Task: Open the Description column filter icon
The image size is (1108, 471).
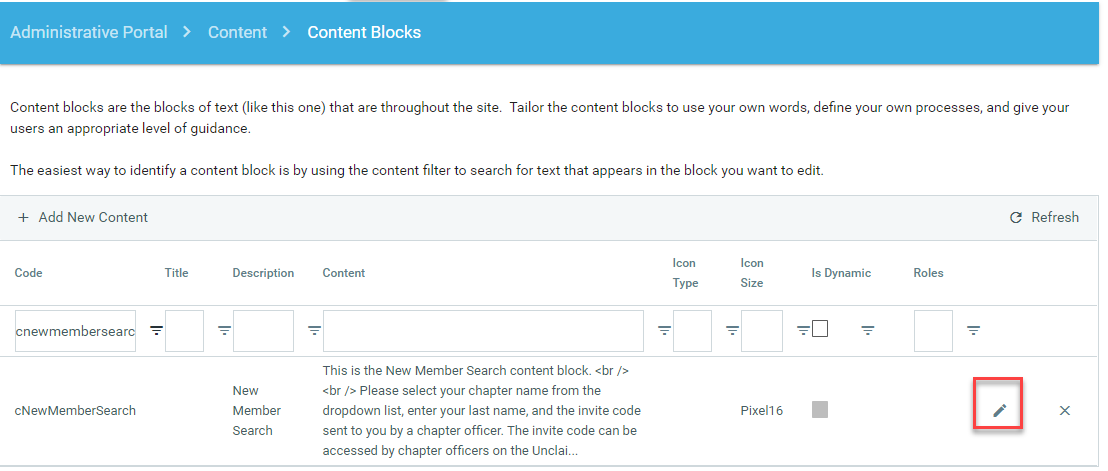Action: (x=314, y=330)
